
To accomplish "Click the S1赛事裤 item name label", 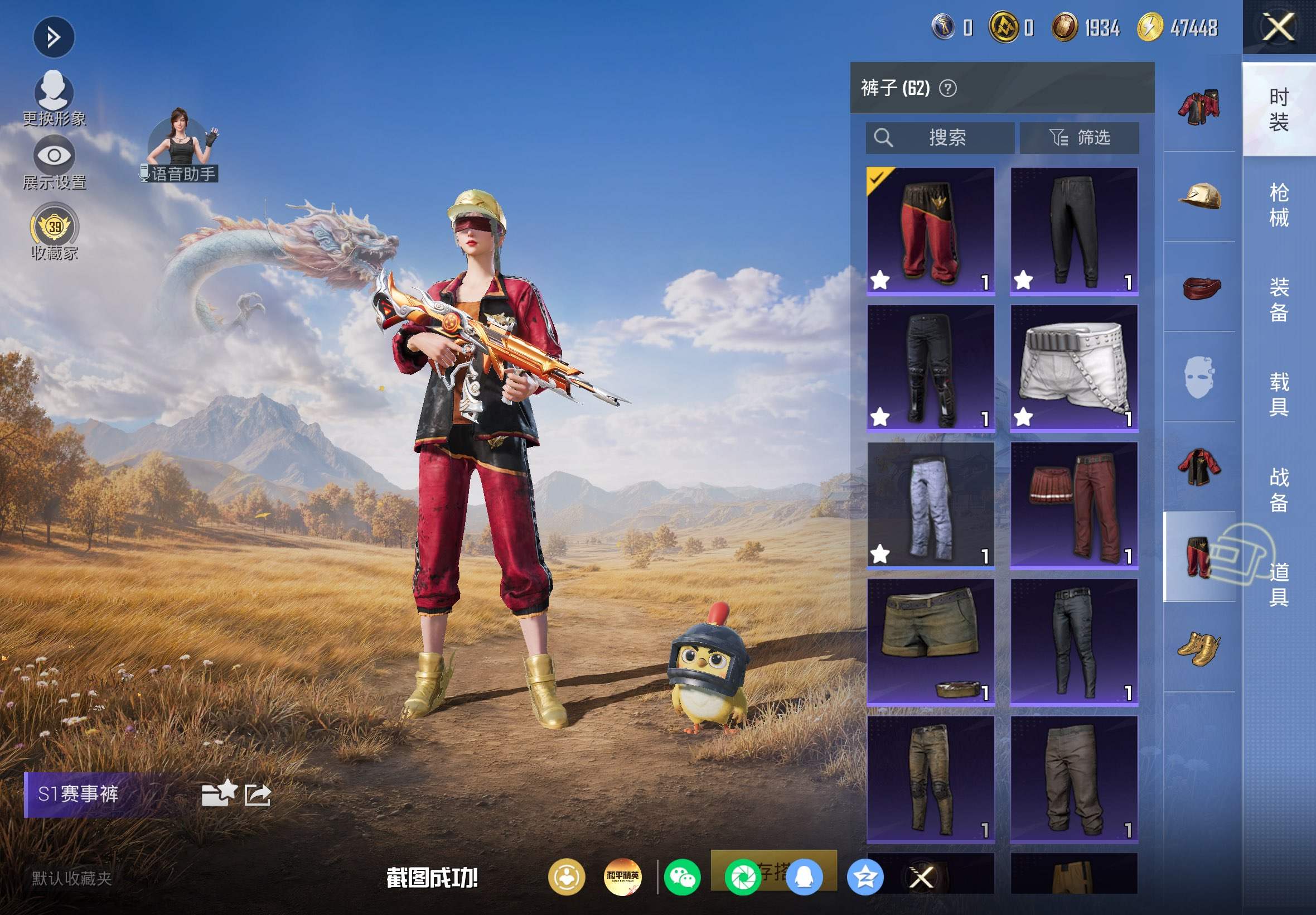I will pos(78,794).
